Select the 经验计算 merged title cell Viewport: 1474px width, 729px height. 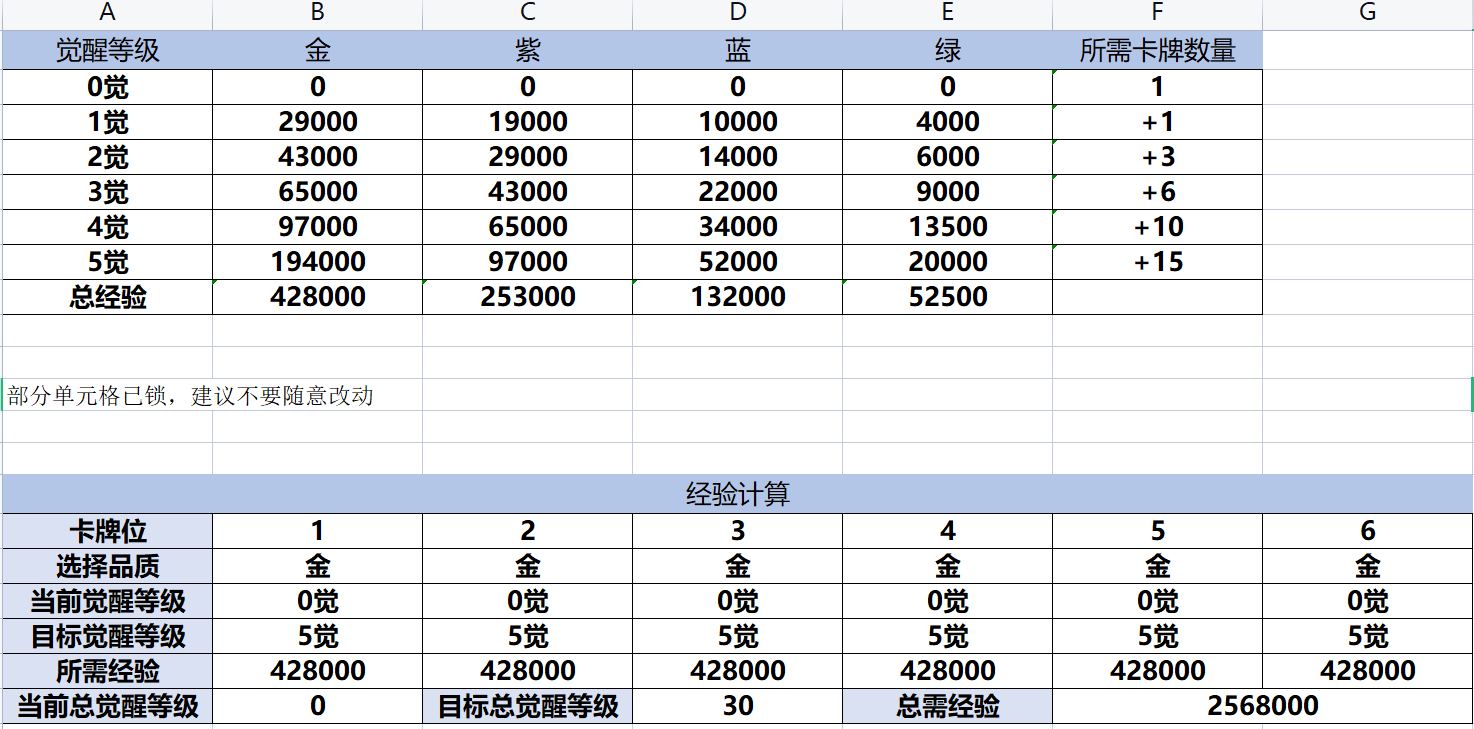(x=737, y=495)
